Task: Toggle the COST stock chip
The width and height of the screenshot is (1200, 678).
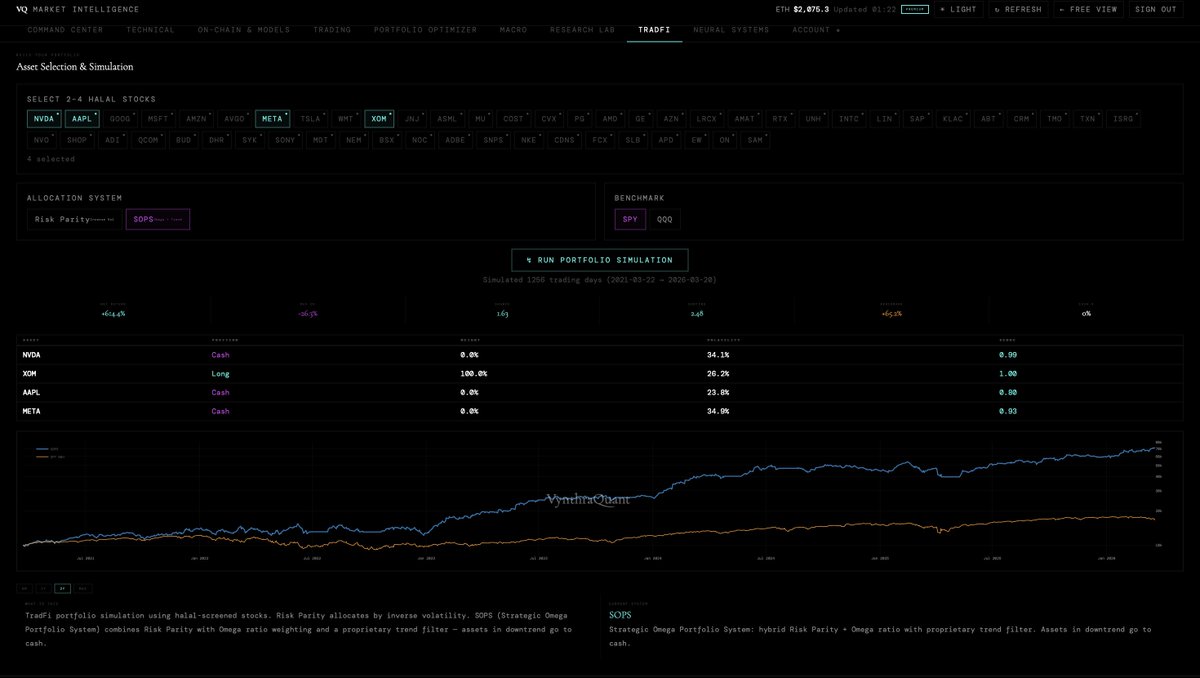Action: (513, 119)
